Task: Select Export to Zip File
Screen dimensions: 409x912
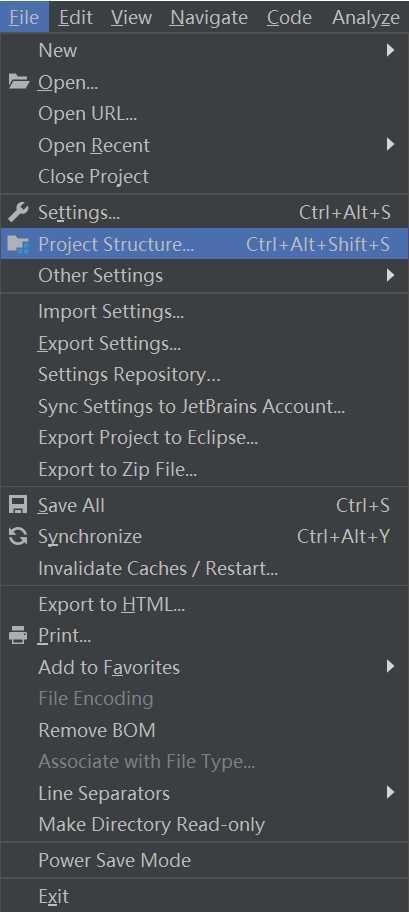Action: [204, 469]
